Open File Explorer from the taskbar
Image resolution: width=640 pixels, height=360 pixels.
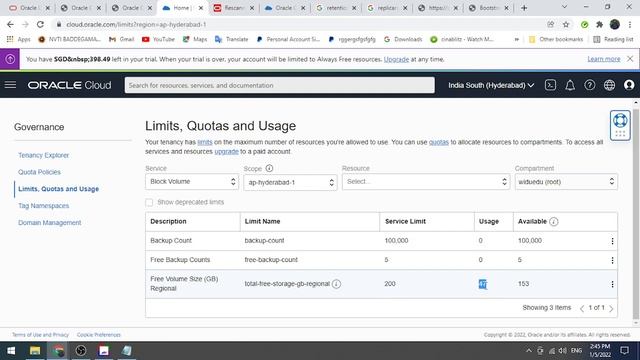pos(35,351)
